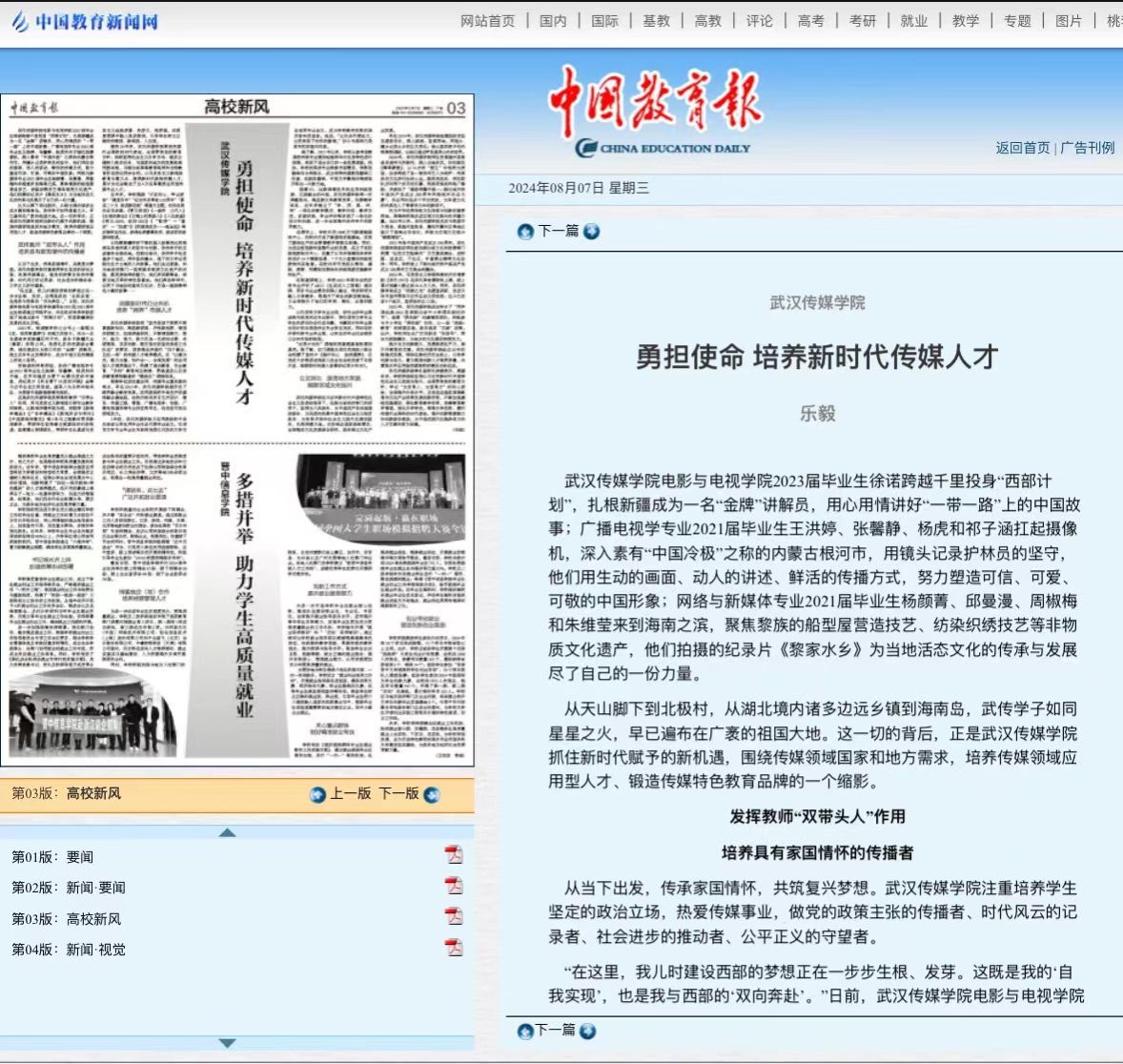Screen dimensions: 1123x1064
Task: Click the 中国教育新闻网 logo at top left
Action: [x=85, y=21]
